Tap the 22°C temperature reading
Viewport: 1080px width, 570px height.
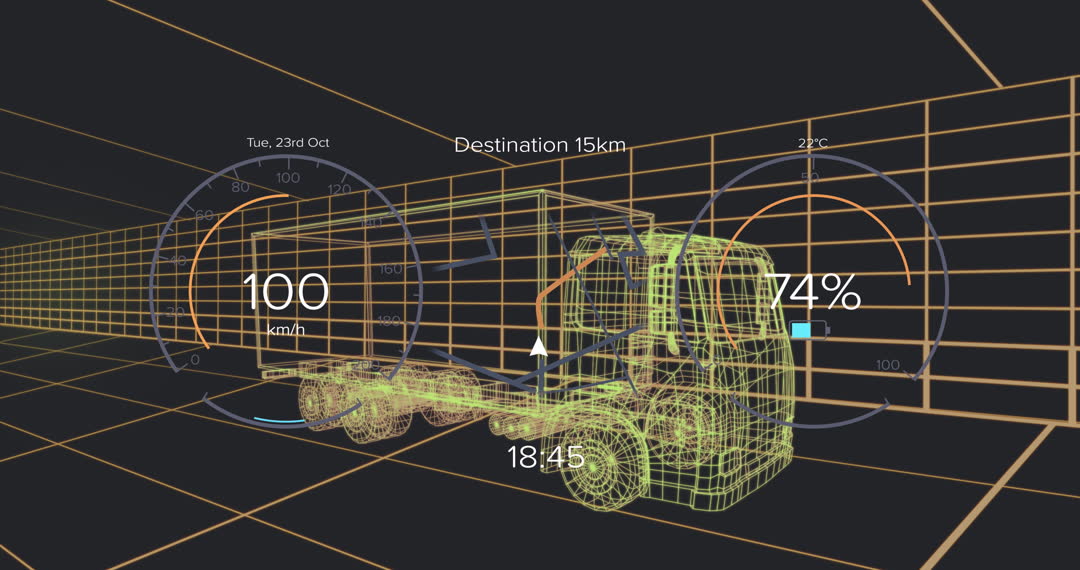pos(812,143)
